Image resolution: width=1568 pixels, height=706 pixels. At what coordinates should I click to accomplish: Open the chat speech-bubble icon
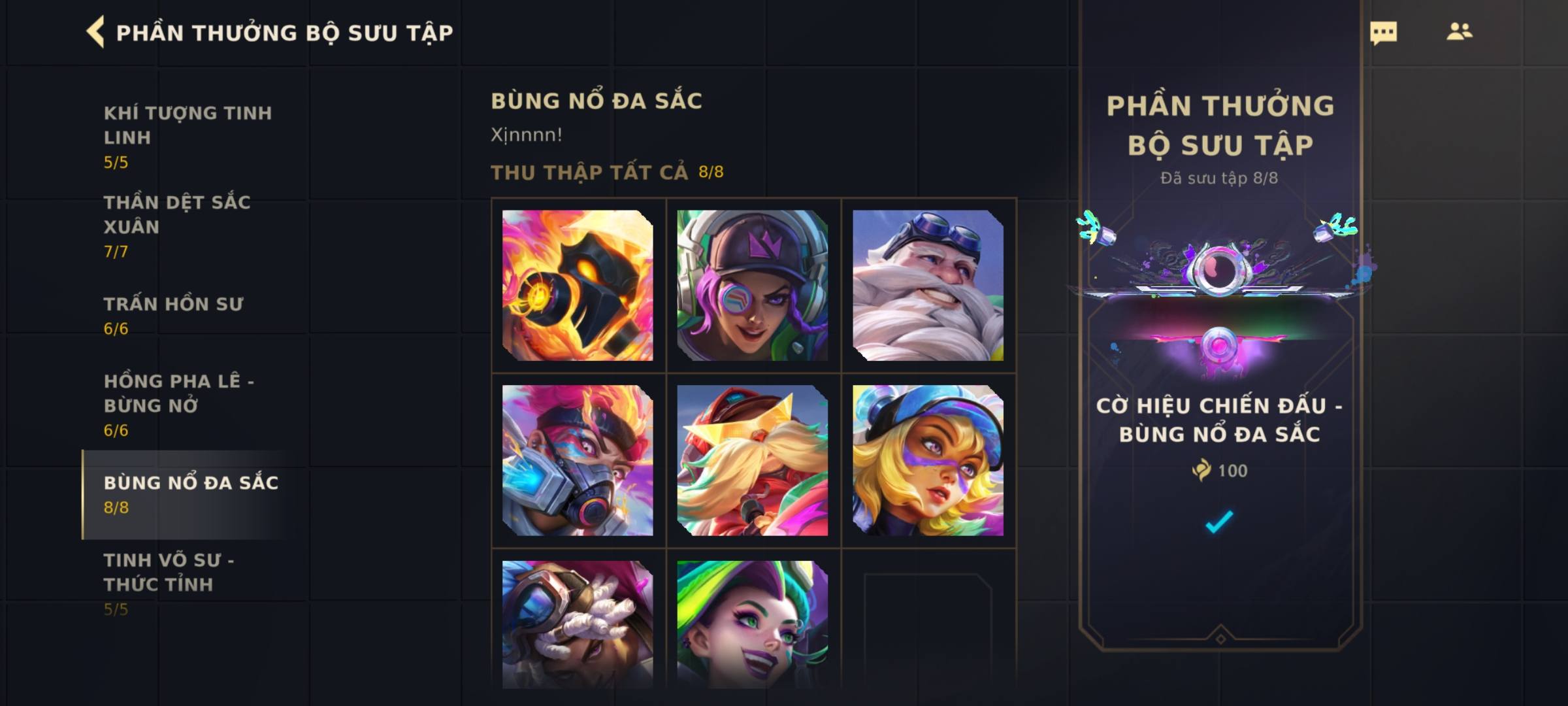1383,33
